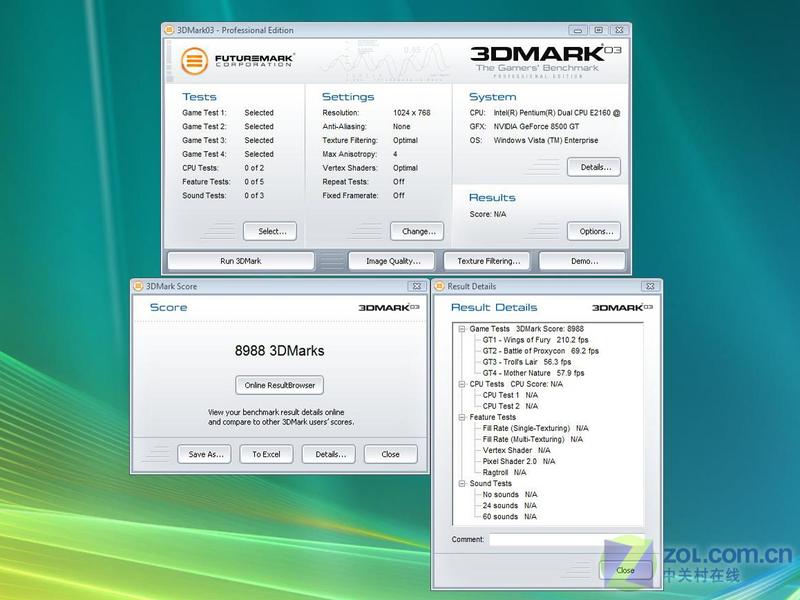Click the Result Details window title icon
The image size is (800, 600).
coord(439,286)
